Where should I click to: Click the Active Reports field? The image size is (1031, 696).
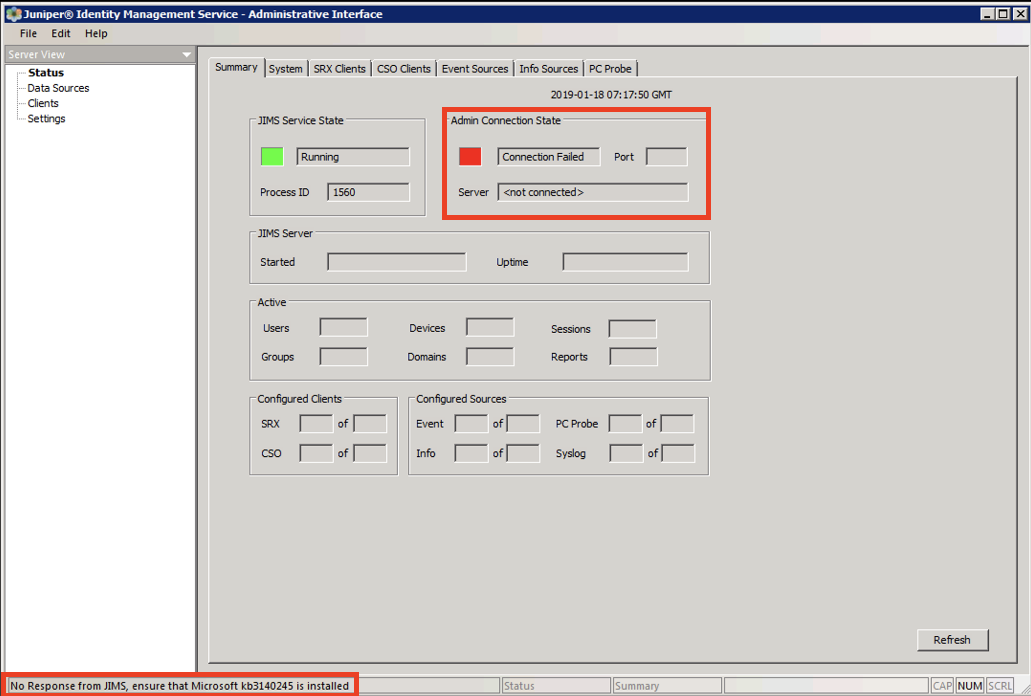point(633,357)
